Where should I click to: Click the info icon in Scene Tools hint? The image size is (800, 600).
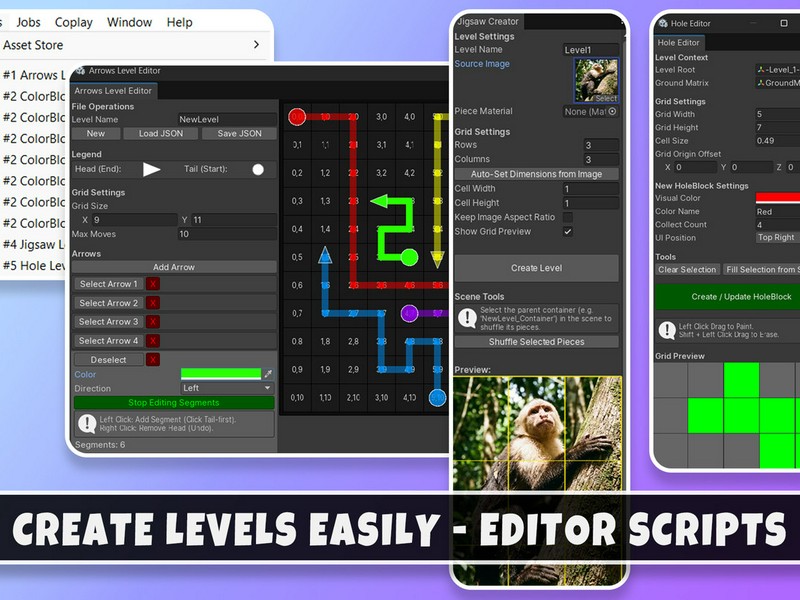tap(467, 317)
